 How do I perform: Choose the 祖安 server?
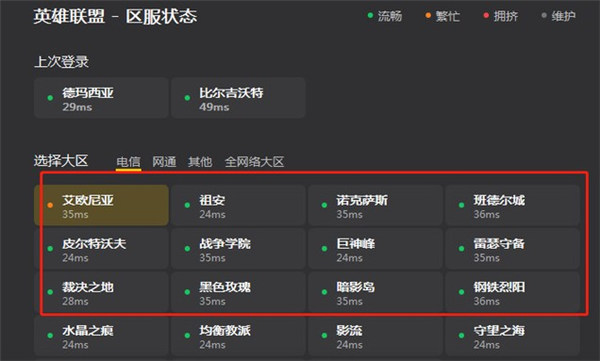238,205
